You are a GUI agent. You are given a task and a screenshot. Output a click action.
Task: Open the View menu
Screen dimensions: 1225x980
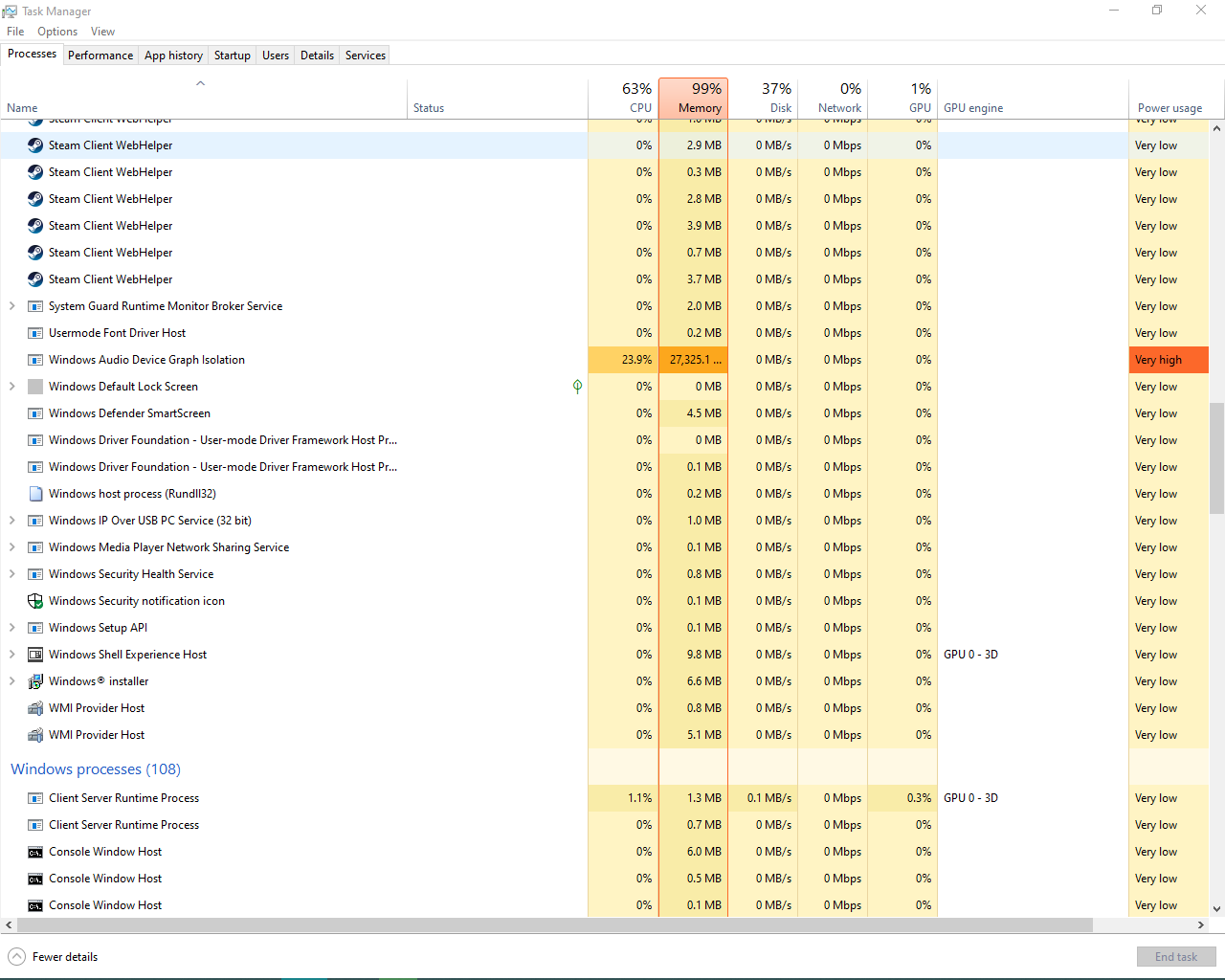click(x=102, y=32)
